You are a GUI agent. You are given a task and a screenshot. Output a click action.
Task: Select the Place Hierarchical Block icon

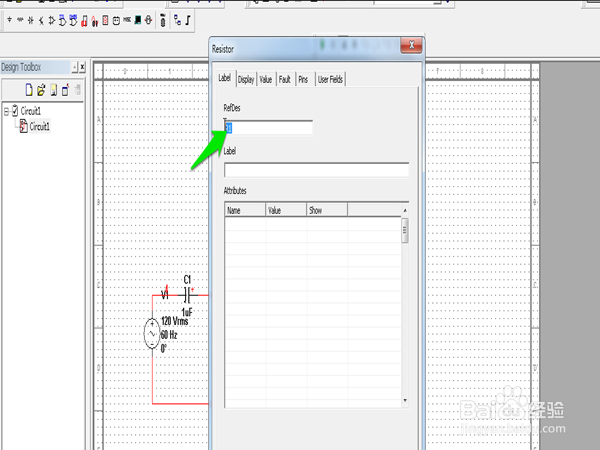click(177, 20)
